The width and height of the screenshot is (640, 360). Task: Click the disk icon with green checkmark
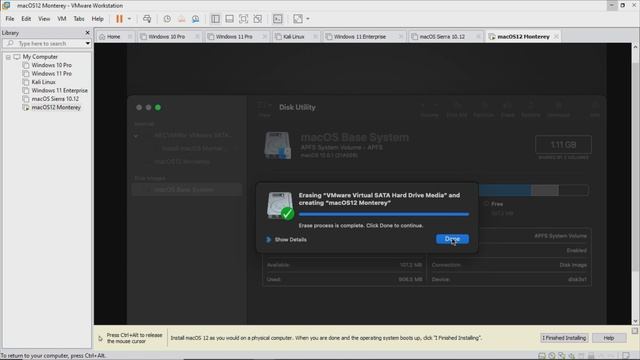280,206
